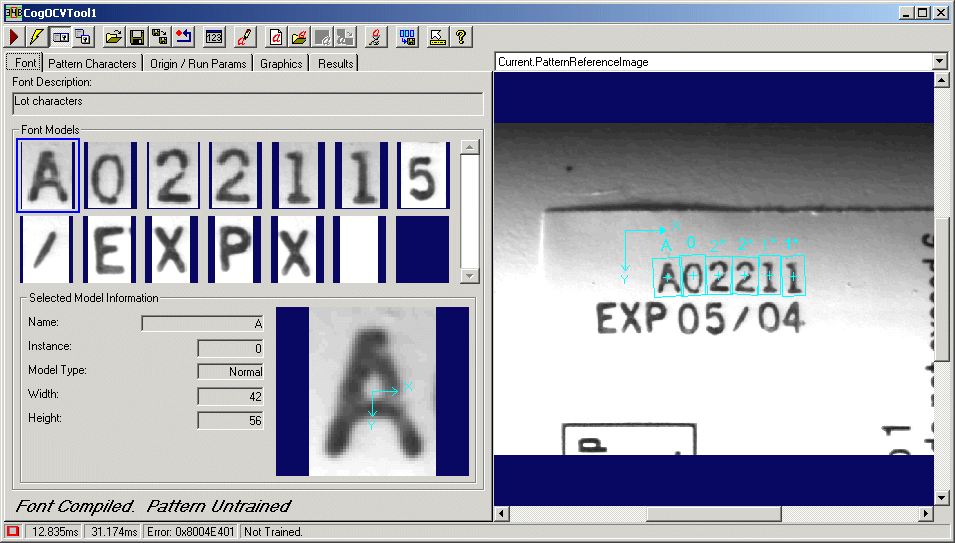Open the floating image display window icon

(x=83, y=37)
